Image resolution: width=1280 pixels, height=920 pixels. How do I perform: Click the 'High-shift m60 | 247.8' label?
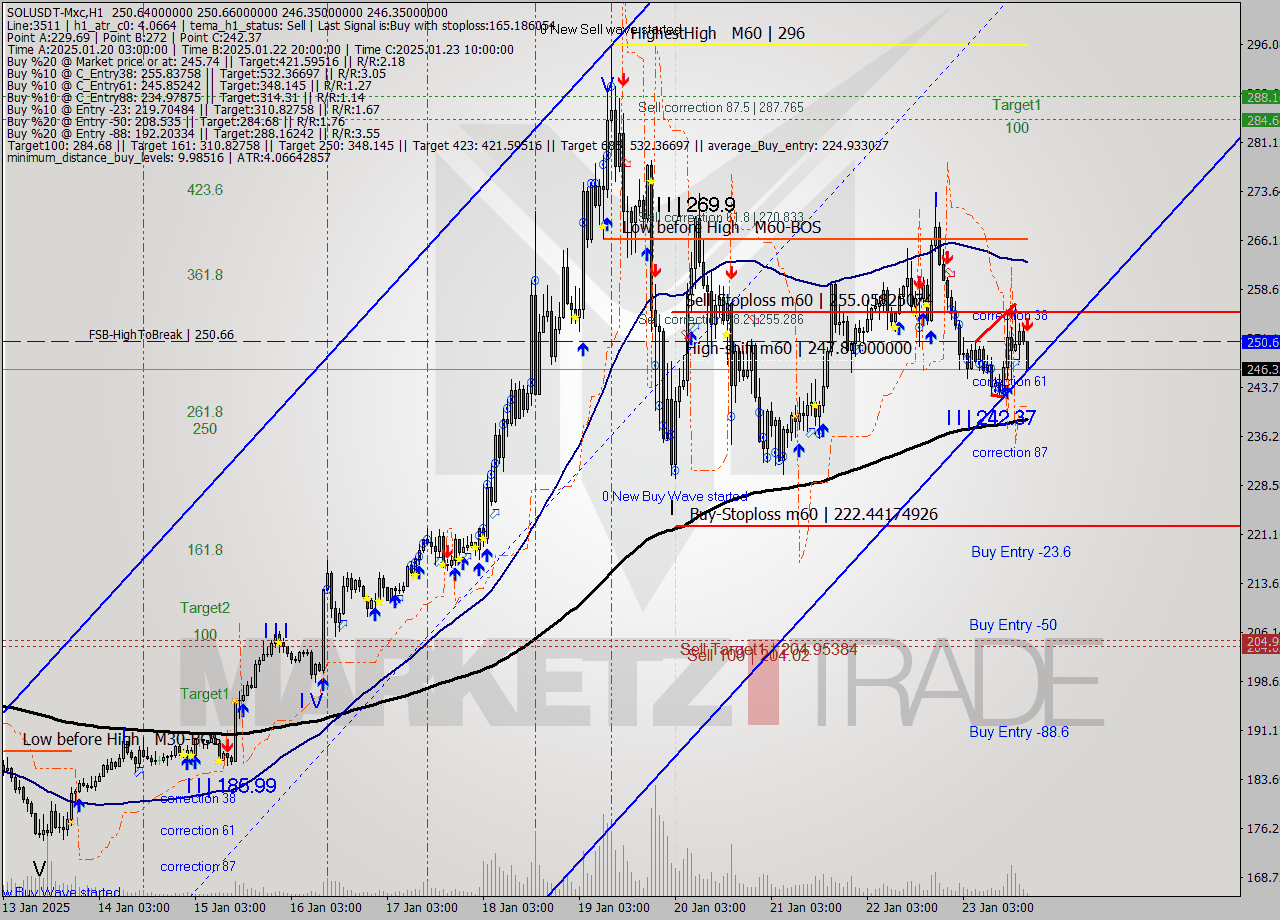click(799, 348)
